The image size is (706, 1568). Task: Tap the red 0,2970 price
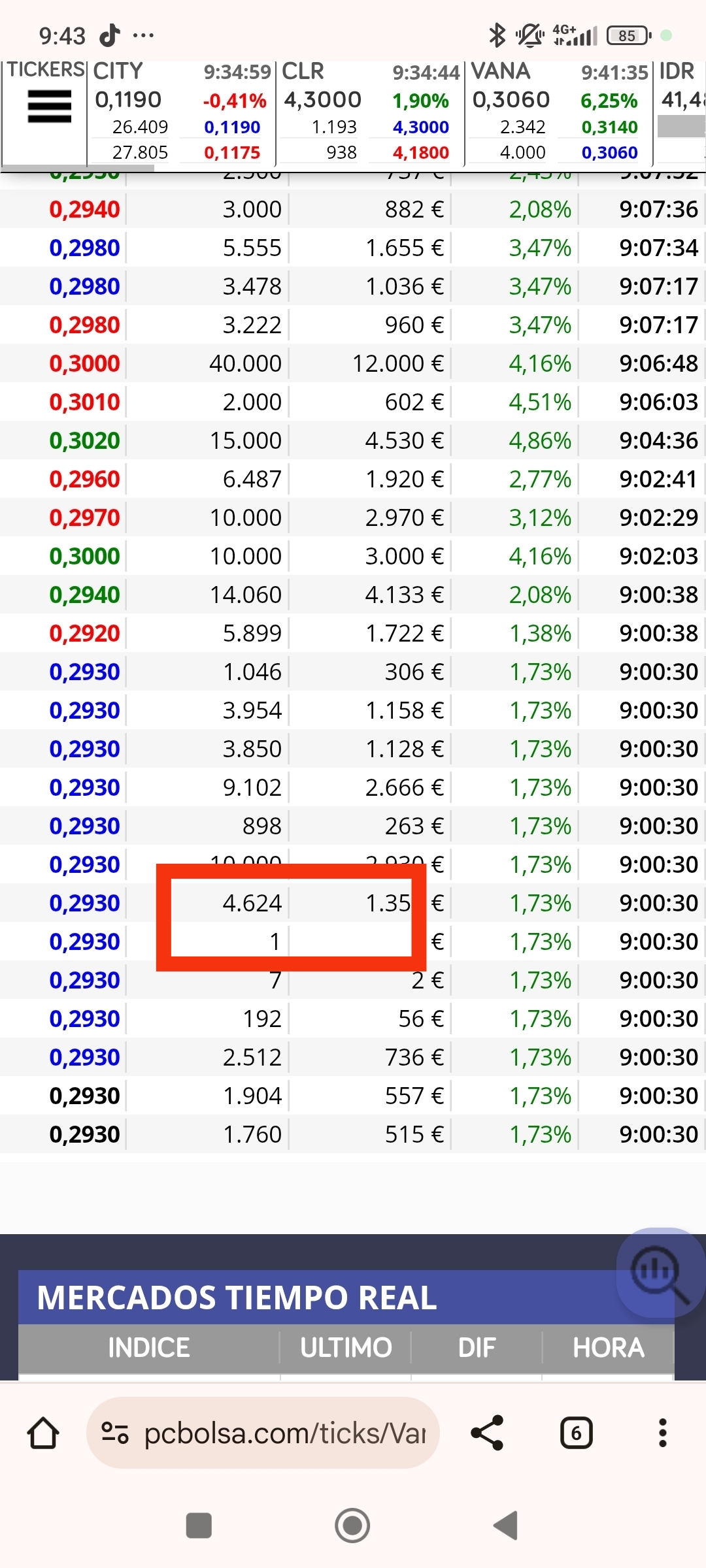coord(84,517)
